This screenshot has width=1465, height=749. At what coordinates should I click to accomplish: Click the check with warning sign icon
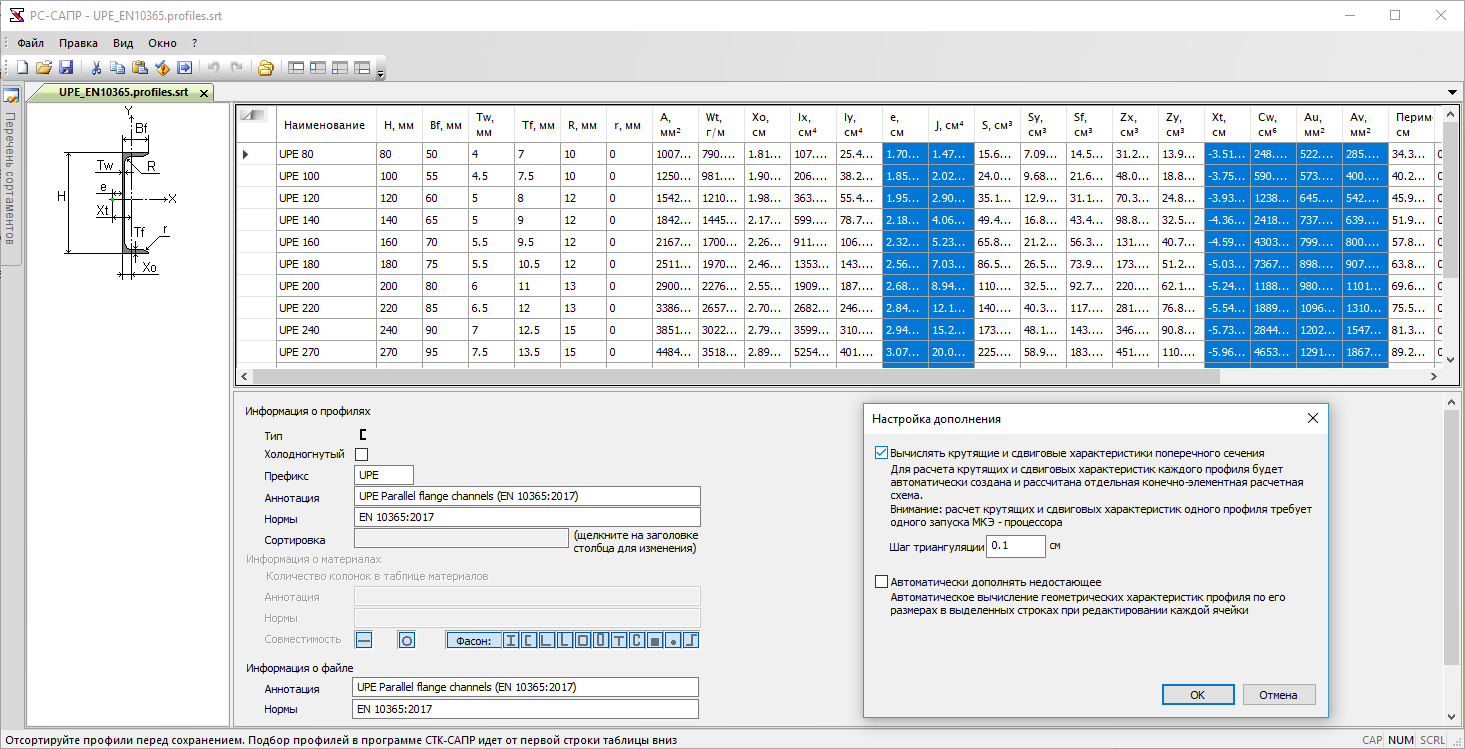pyautogui.click(x=162, y=68)
